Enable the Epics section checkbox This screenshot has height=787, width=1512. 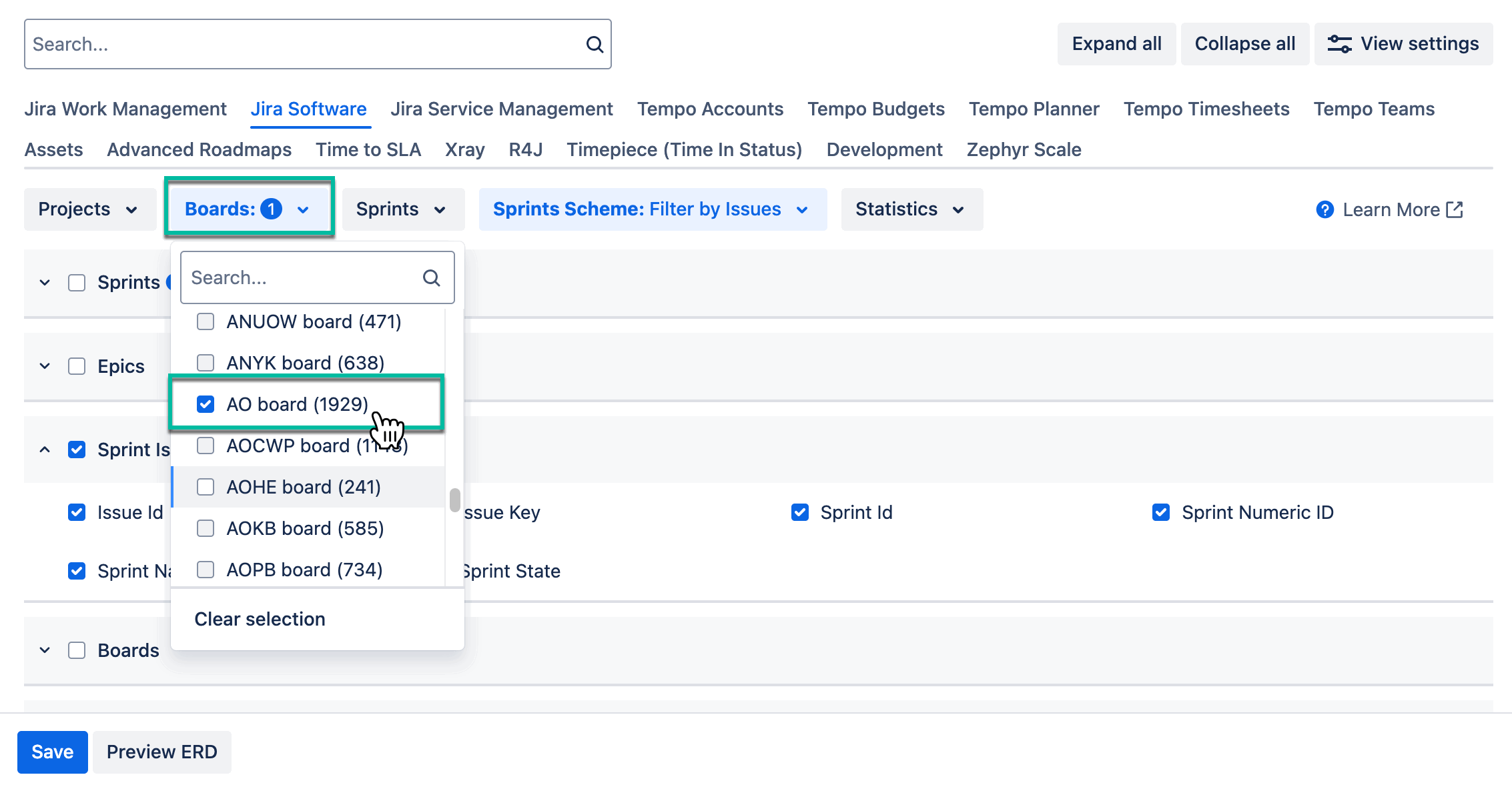click(77, 366)
